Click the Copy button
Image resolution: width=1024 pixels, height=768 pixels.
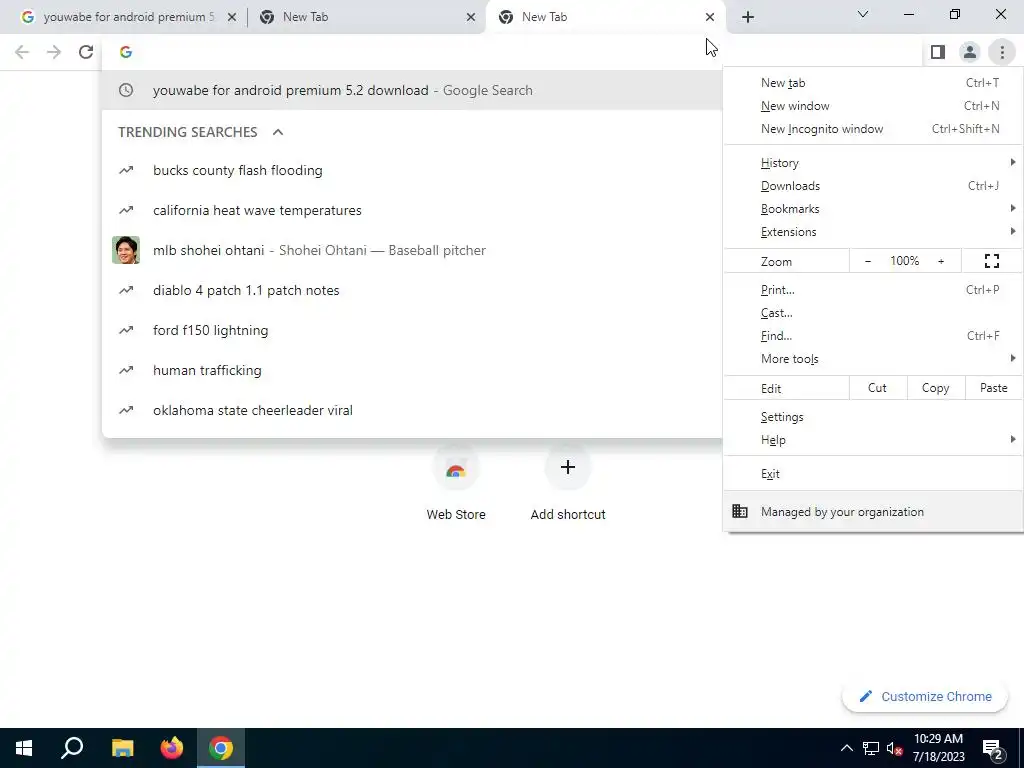point(935,388)
